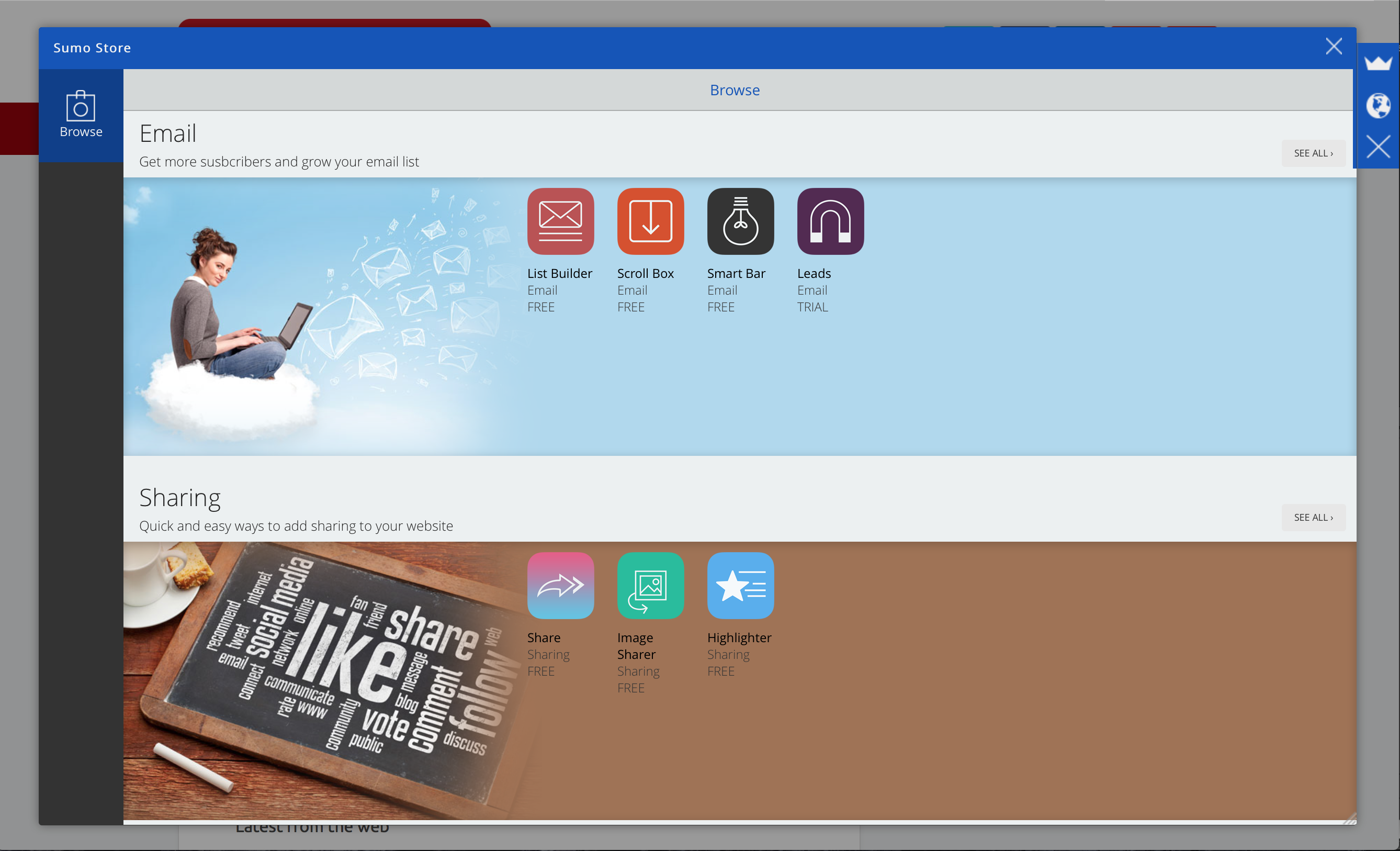Click the Highlighter text label

click(x=739, y=637)
